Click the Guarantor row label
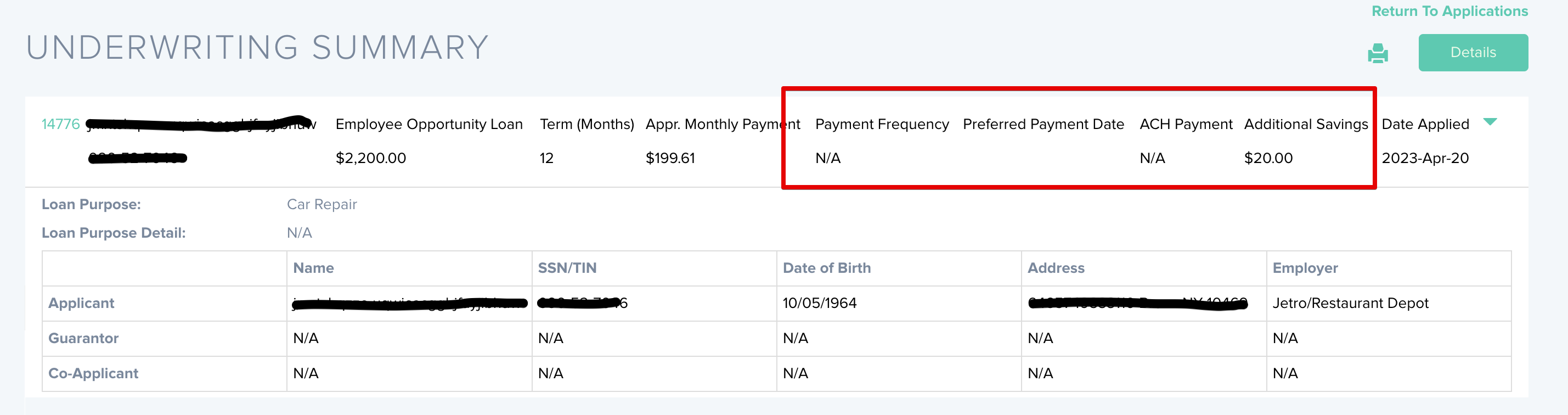This screenshot has height=415, width=1568. 83,339
